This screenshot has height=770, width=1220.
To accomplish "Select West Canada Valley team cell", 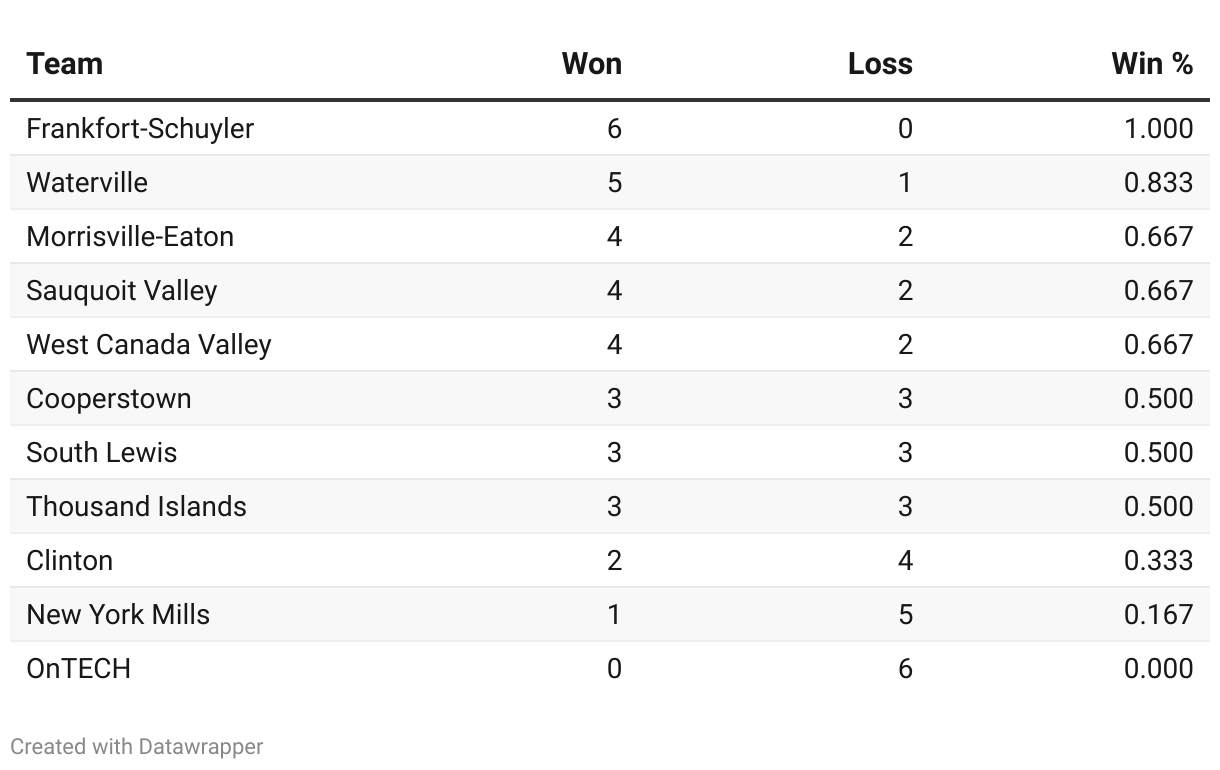I will [x=149, y=344].
